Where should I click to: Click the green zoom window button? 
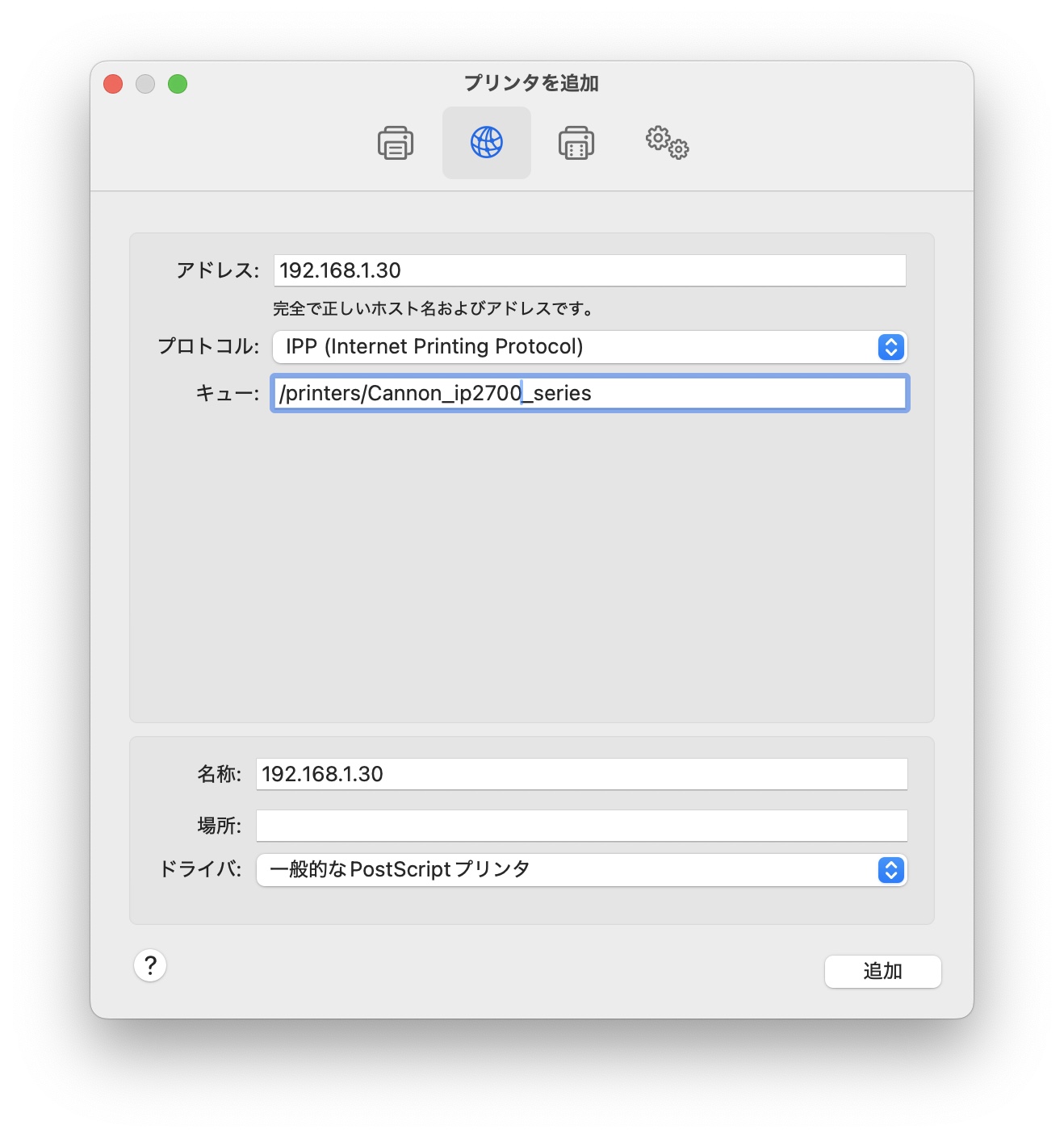pos(178,84)
